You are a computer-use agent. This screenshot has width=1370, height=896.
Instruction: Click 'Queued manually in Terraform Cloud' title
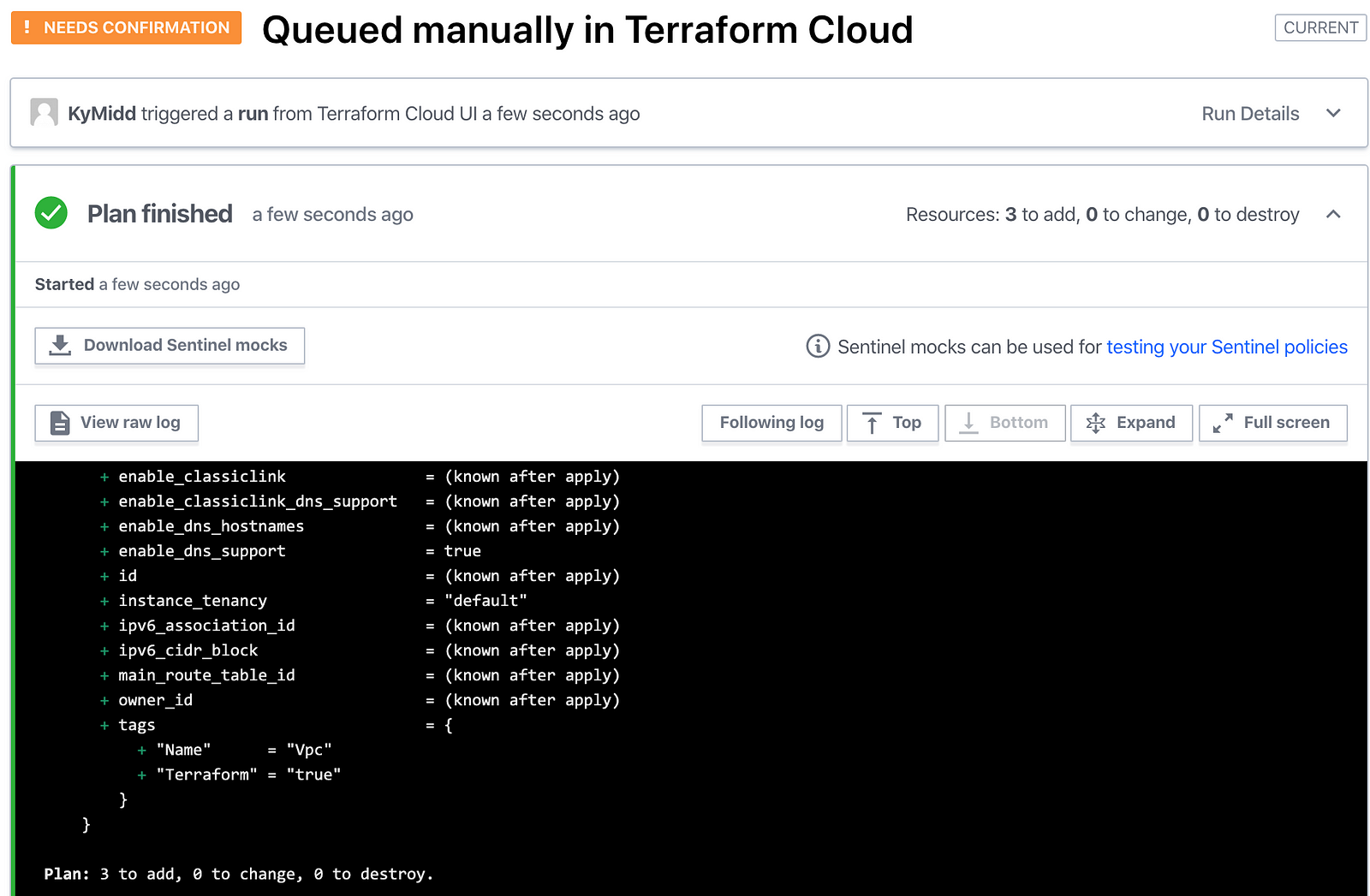587,30
